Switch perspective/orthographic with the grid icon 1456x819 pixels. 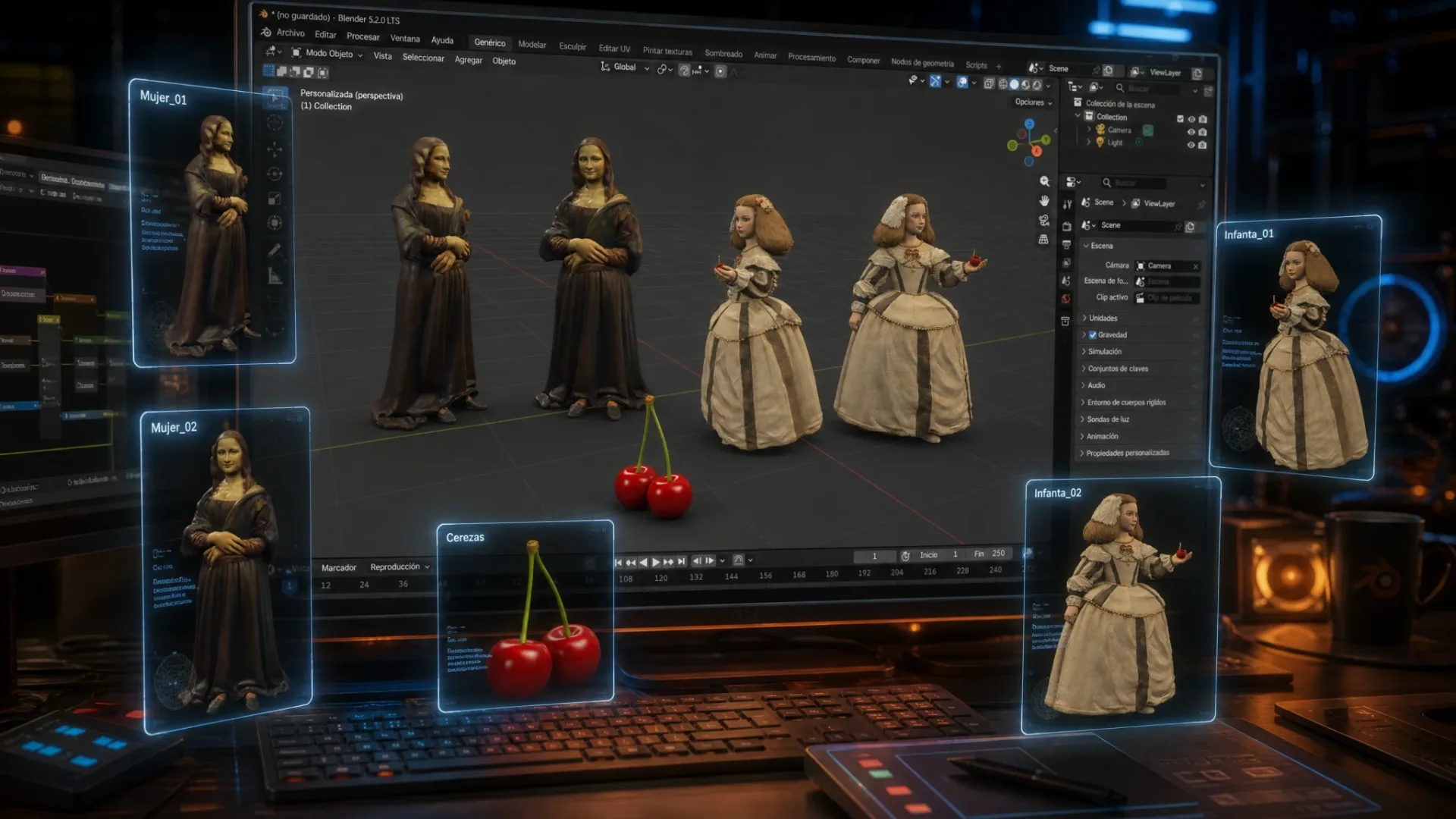pyautogui.click(x=1044, y=239)
